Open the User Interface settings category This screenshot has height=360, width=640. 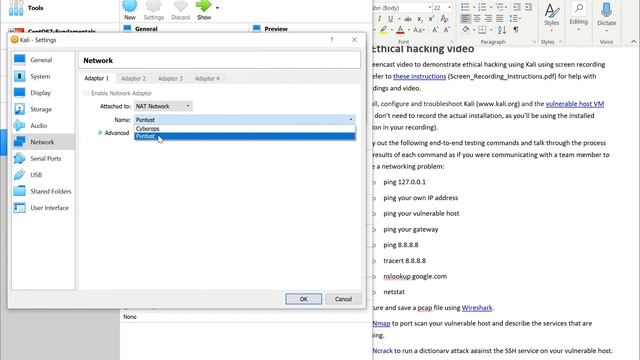coord(49,208)
